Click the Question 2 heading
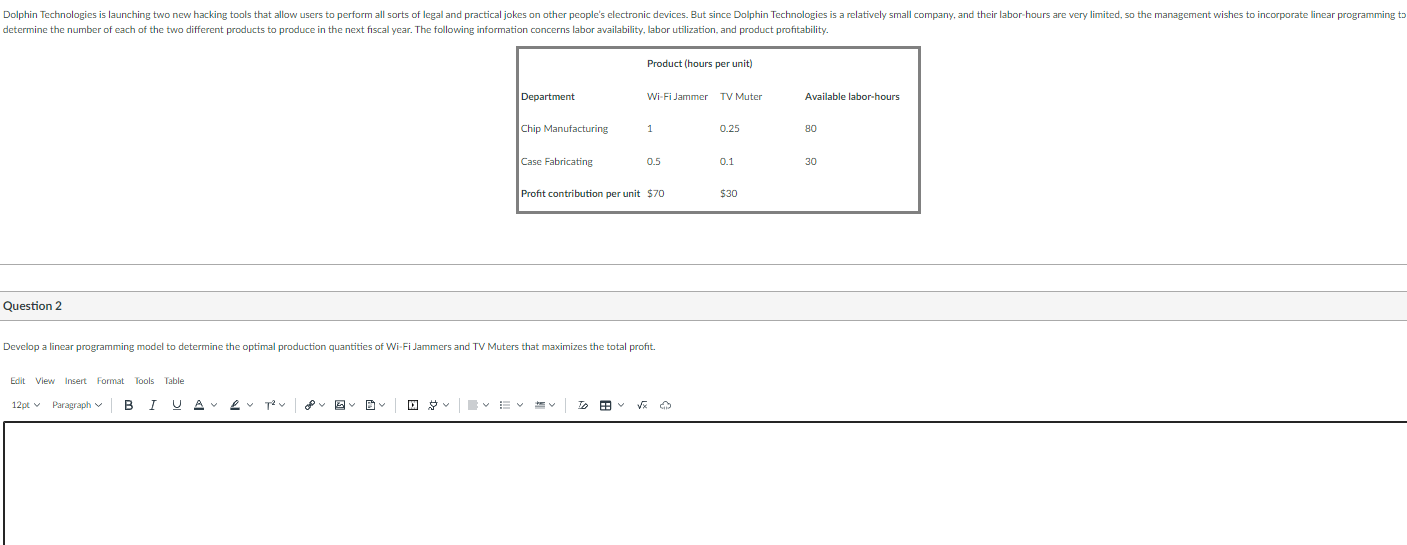Viewport: 1407px width, 545px height. pos(33,306)
